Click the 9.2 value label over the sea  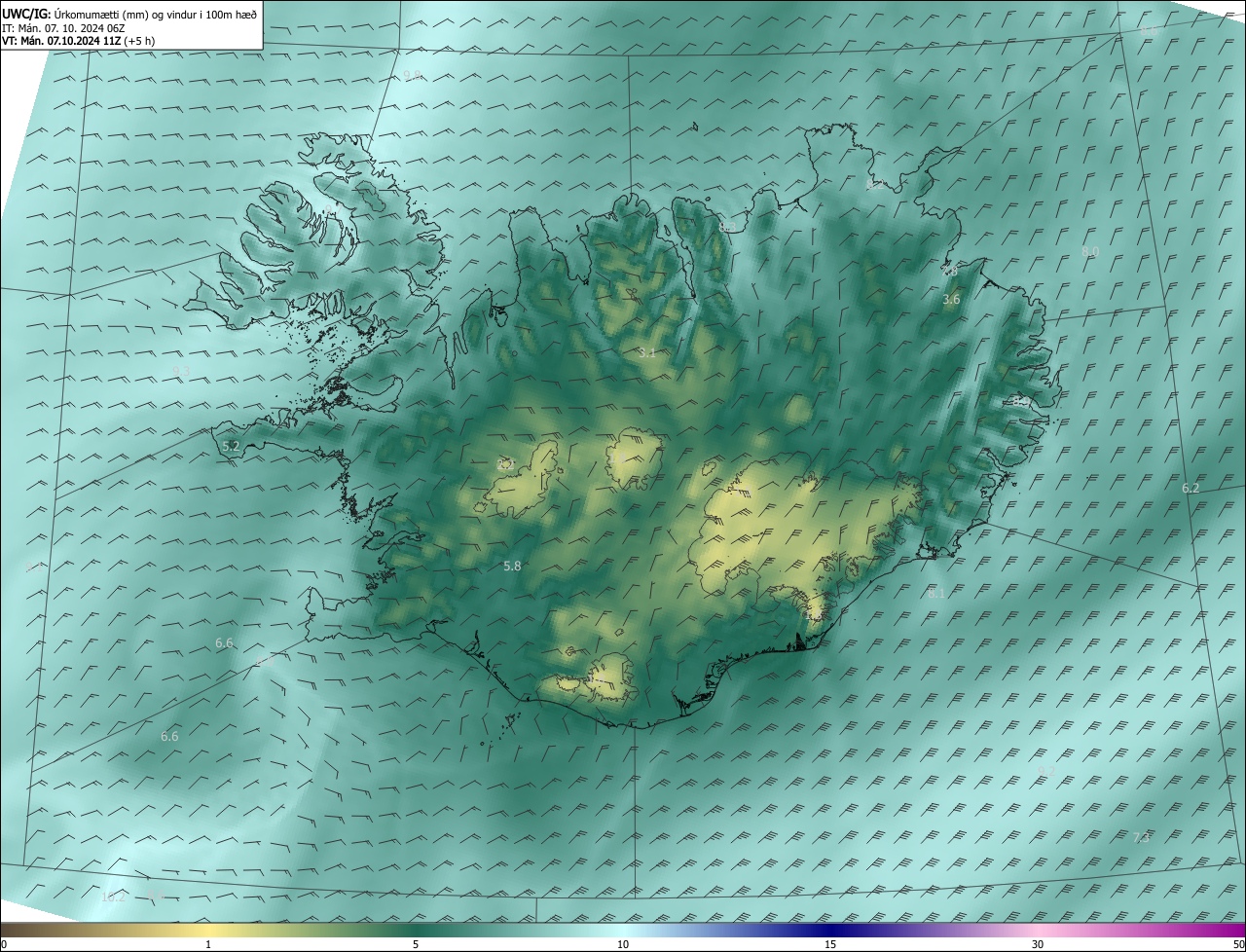[x=1046, y=771]
